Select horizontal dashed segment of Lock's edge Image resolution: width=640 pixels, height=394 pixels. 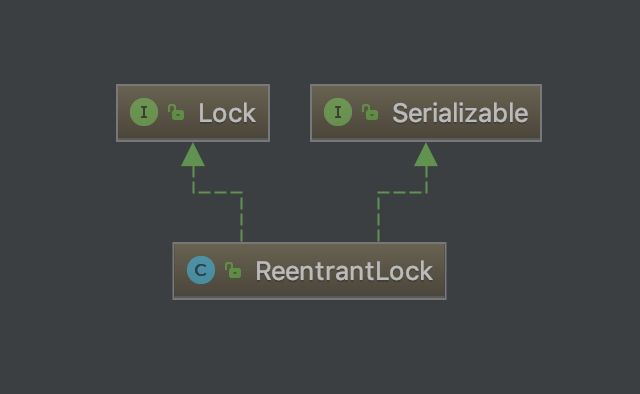(217, 192)
